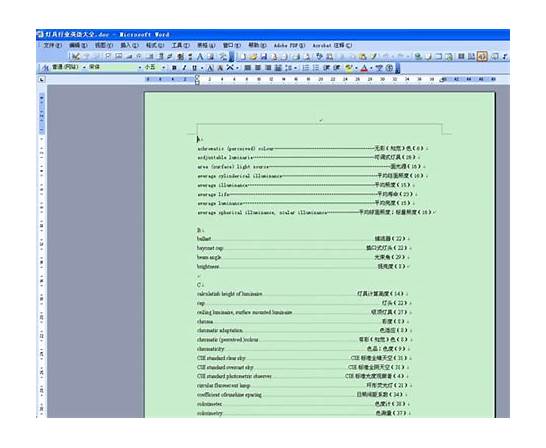
Task: Toggle italic formatting
Action: (184, 68)
